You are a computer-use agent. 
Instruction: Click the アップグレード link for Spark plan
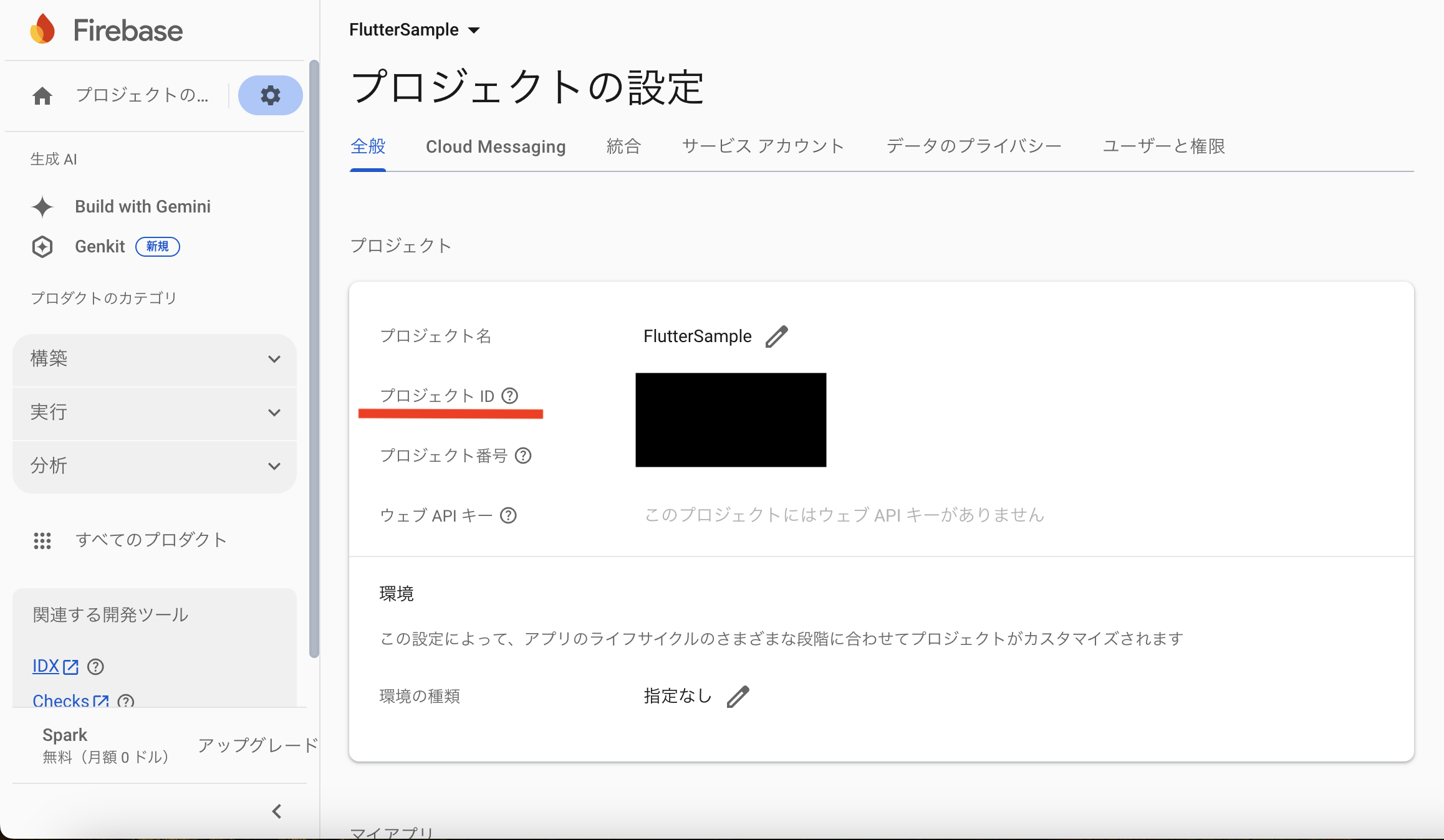pos(256,745)
